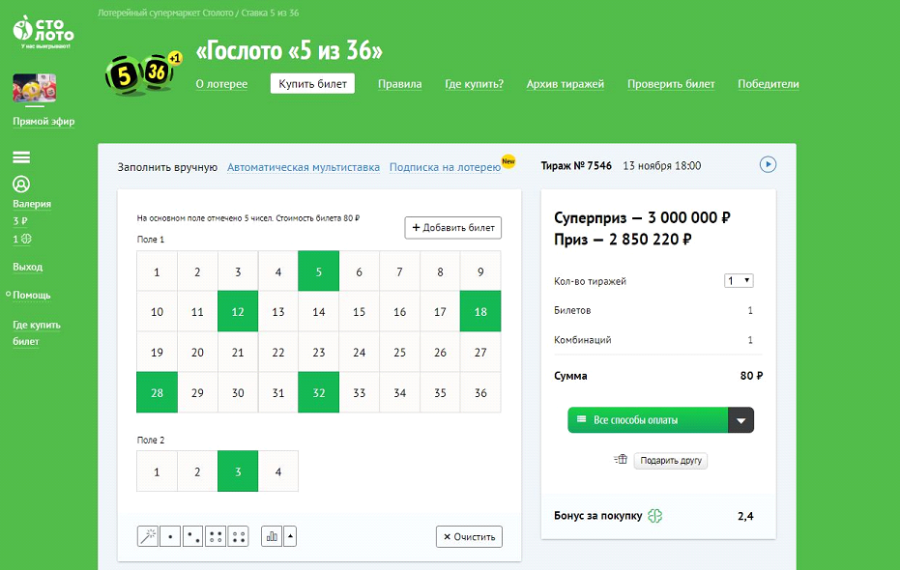Click the 5 из 36 lottery balls logo

pyautogui.click(x=142, y=74)
